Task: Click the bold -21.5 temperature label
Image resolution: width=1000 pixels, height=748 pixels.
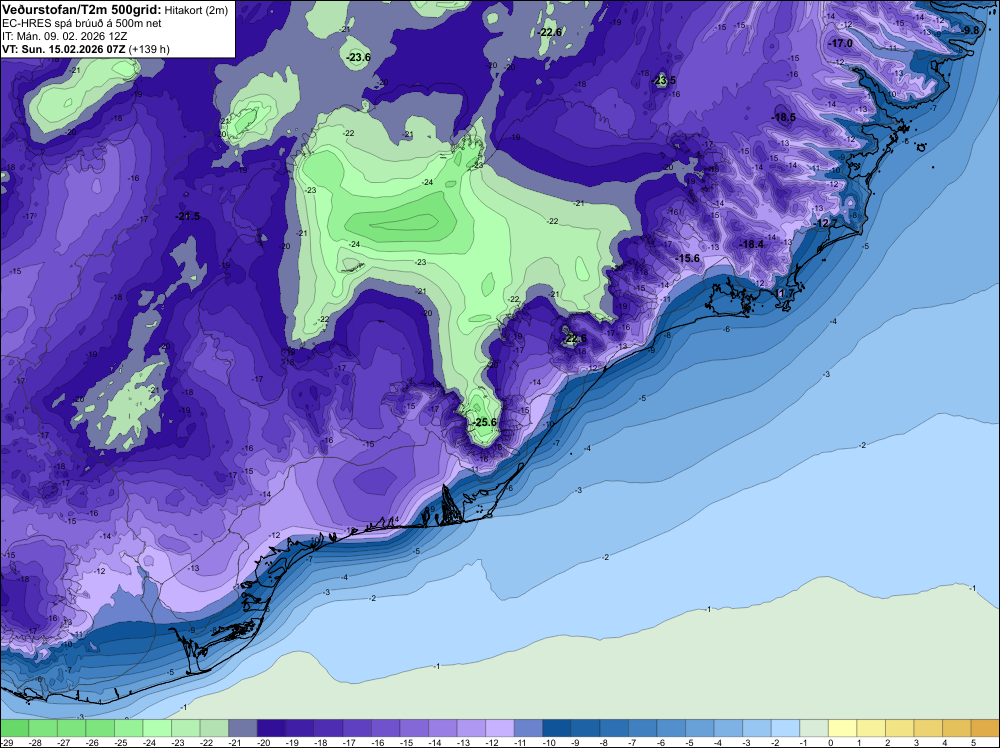Action: tap(188, 216)
